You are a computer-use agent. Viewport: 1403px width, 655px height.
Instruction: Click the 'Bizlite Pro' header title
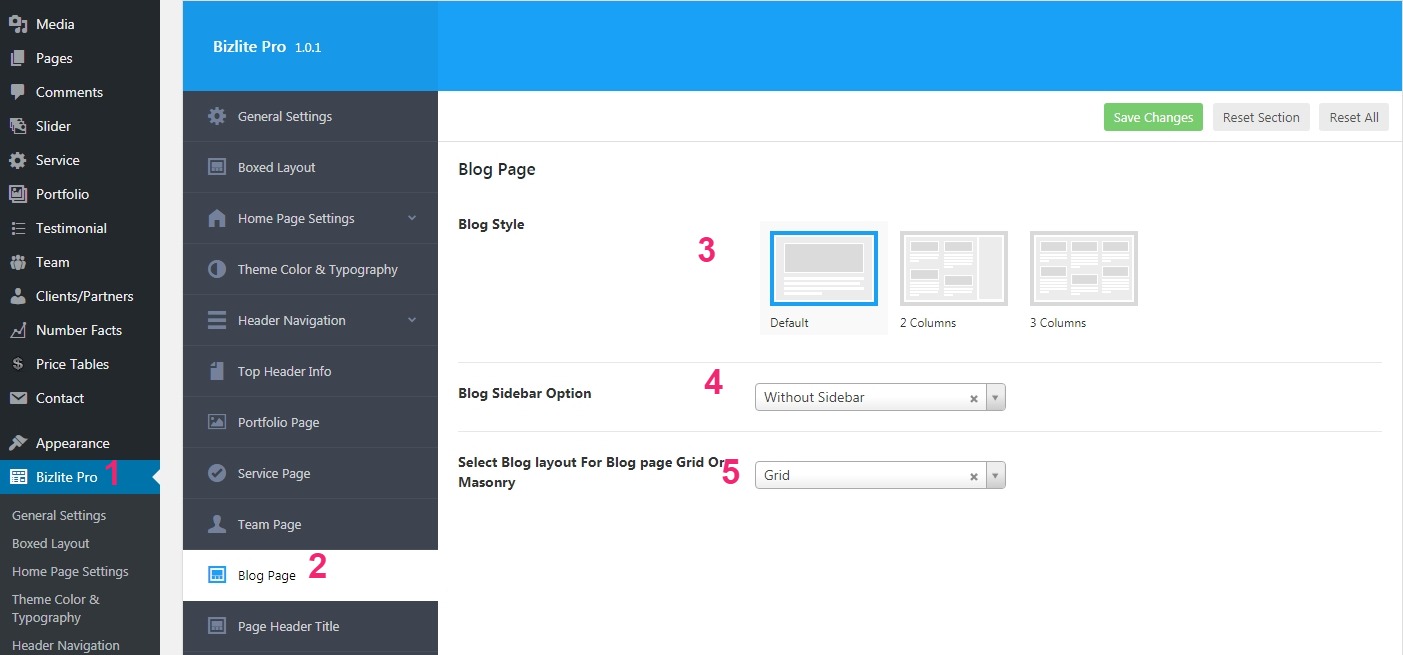point(250,47)
